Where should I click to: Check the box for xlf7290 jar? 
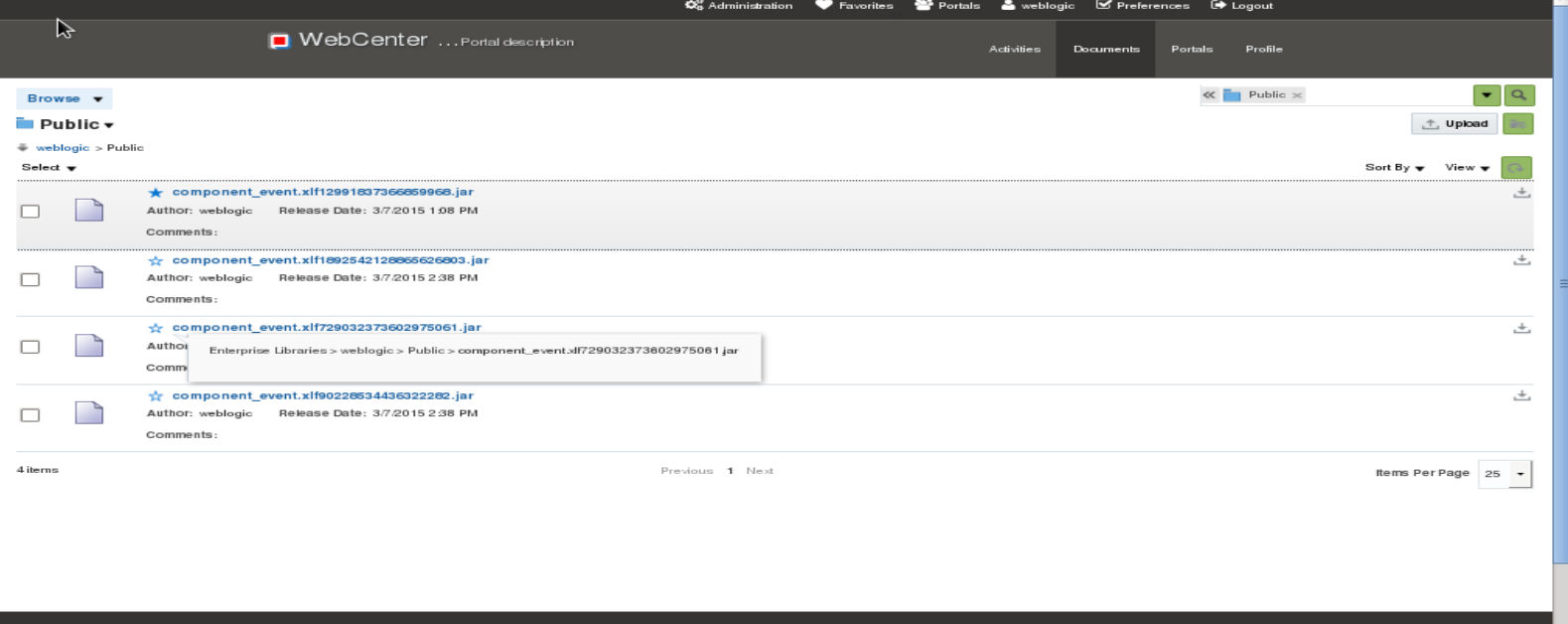31,347
